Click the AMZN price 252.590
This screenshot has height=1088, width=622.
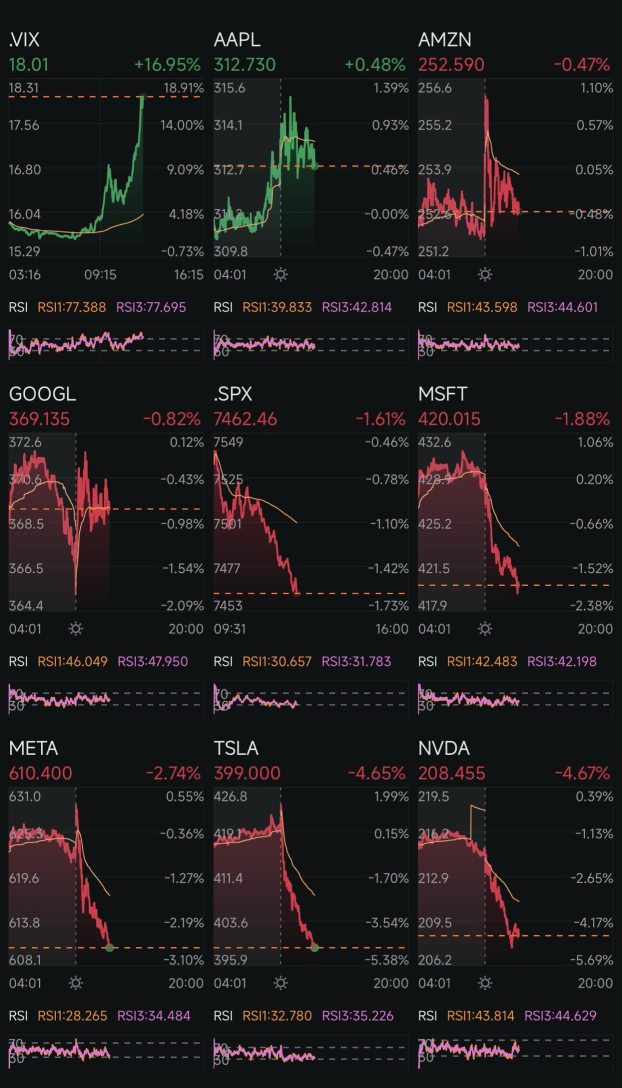click(x=451, y=65)
